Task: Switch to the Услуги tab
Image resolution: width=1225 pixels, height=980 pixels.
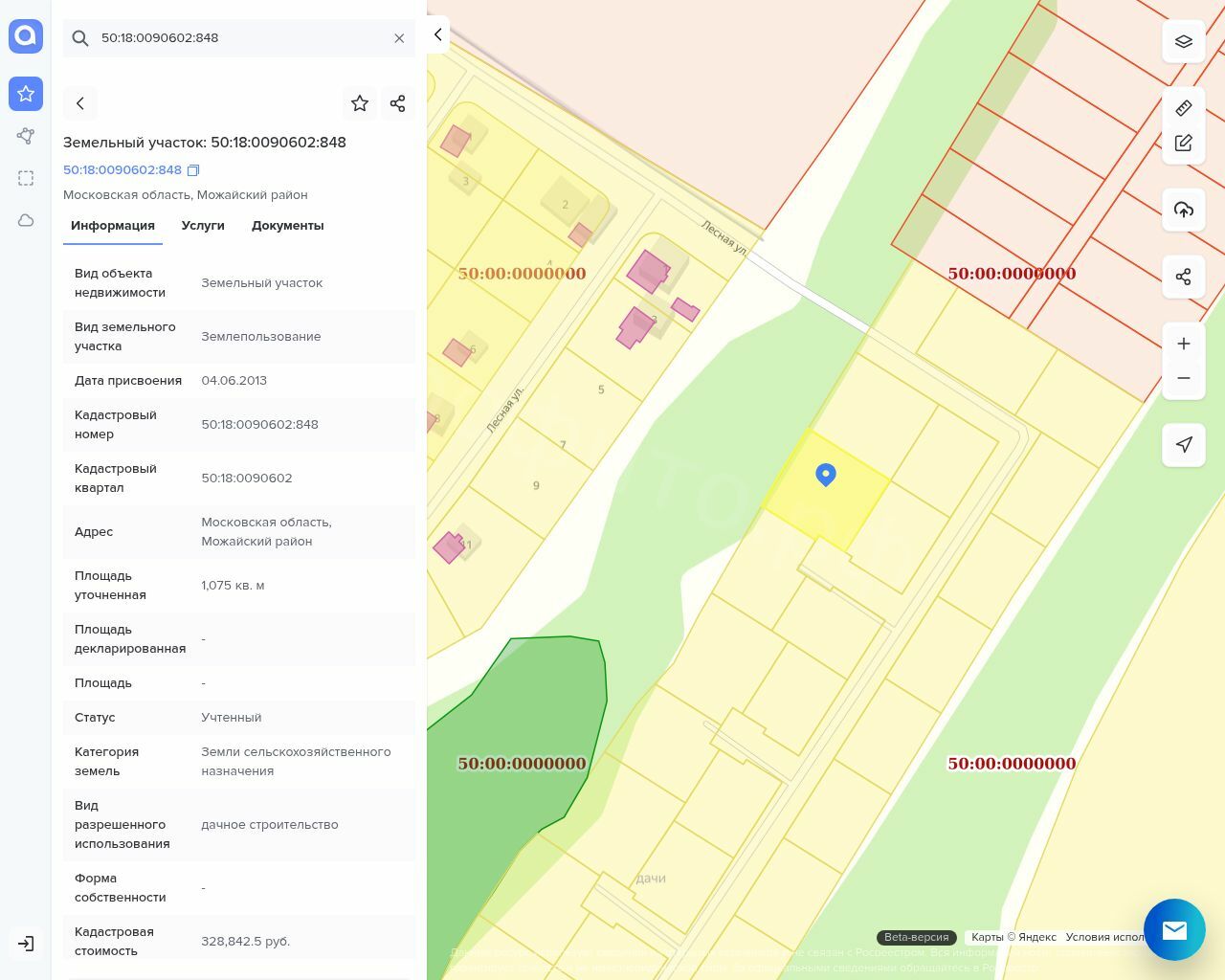Action: (x=203, y=226)
